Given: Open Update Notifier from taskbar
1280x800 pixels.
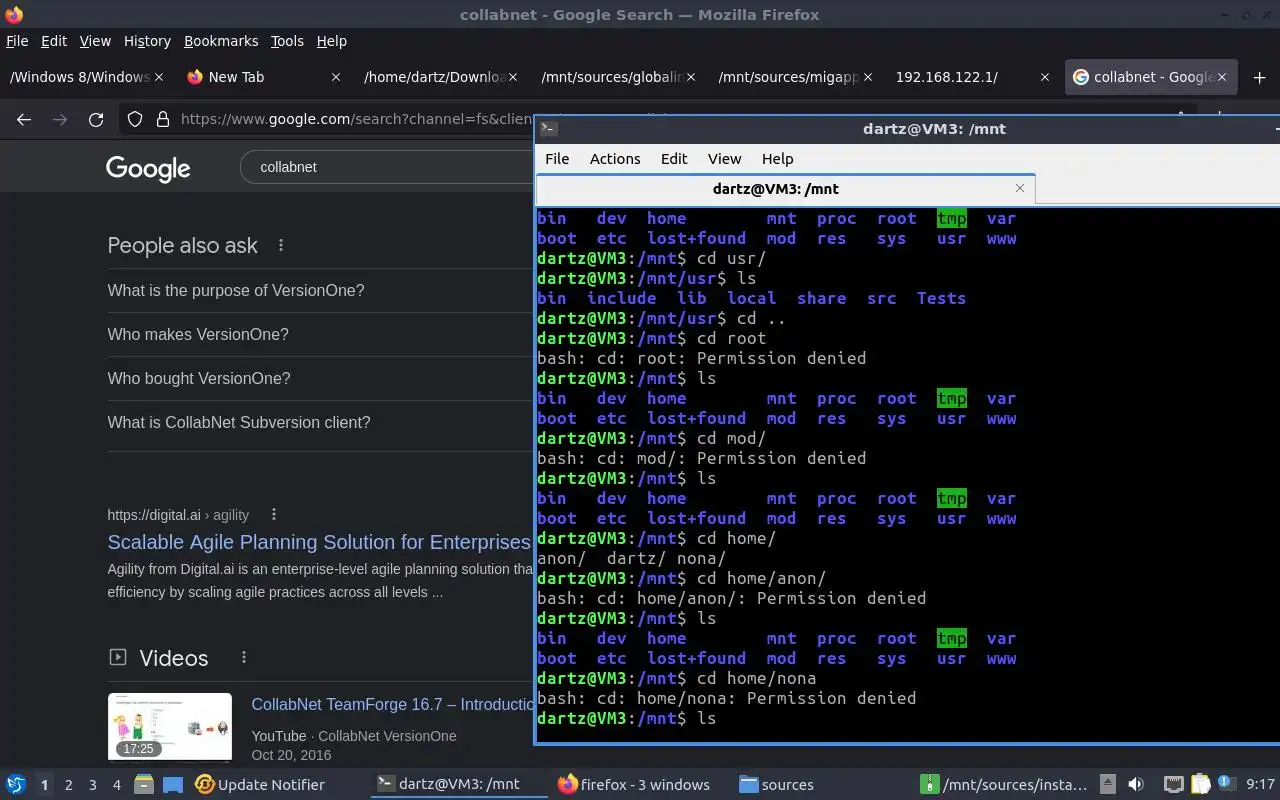Looking at the screenshot, I should pos(260,784).
